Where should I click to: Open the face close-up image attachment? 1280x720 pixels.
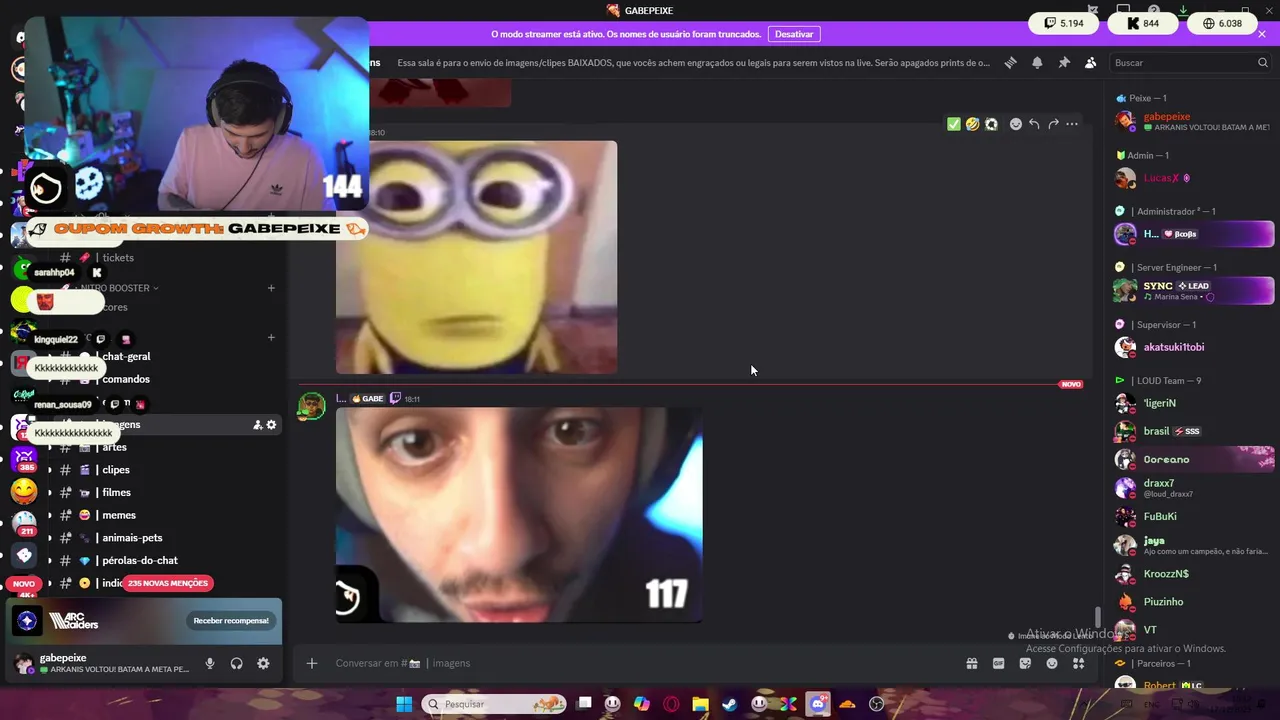click(519, 514)
